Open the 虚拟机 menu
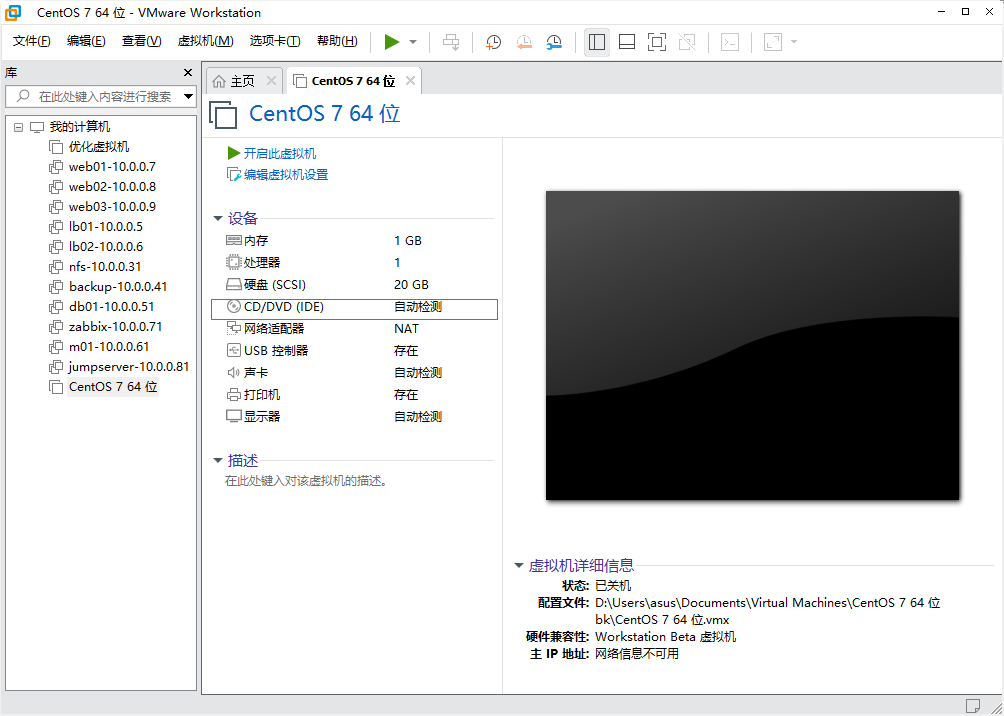This screenshot has height=716, width=1004. pyautogui.click(x=206, y=42)
